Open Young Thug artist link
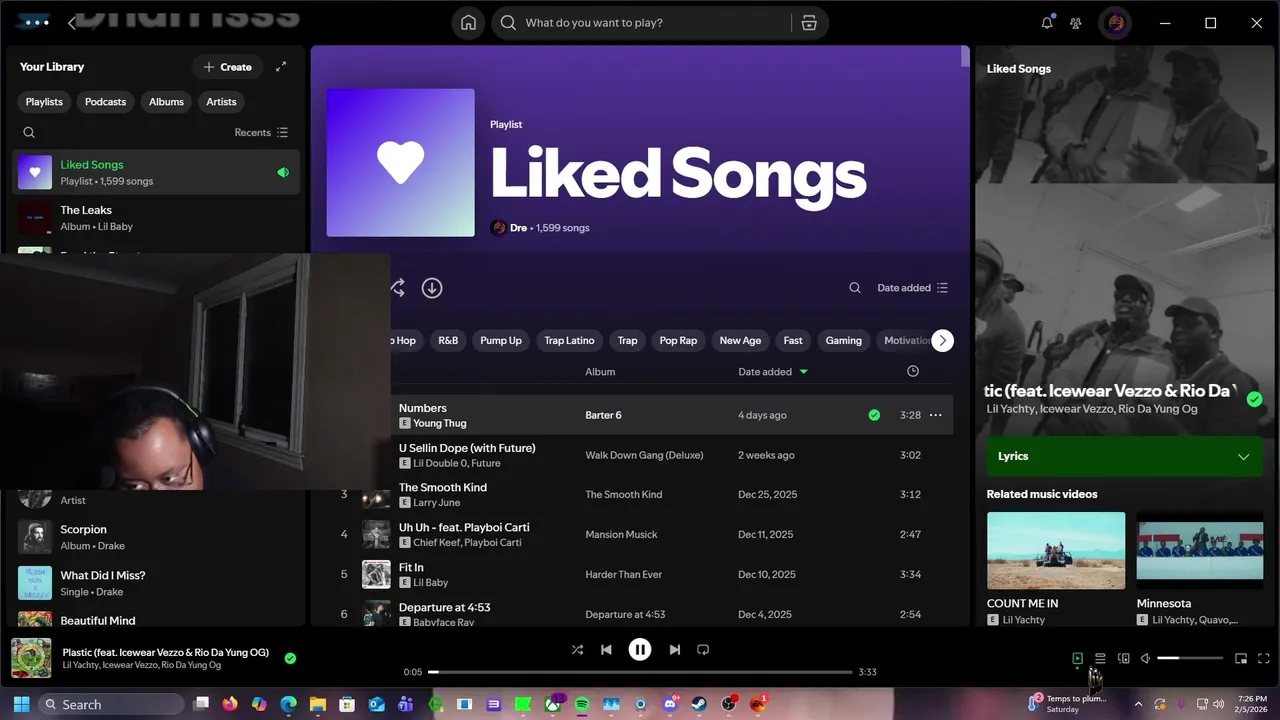This screenshot has height=720, width=1280. tap(440, 423)
